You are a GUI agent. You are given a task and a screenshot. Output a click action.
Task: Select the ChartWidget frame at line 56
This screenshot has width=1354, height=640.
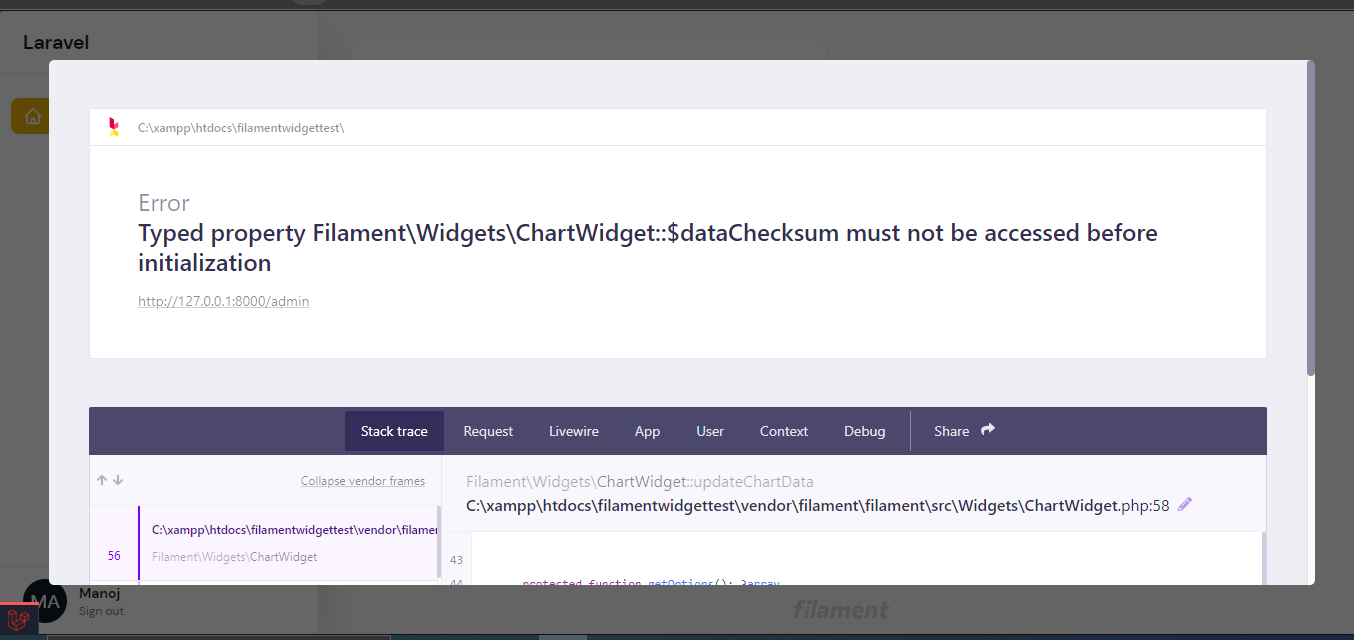(x=270, y=543)
